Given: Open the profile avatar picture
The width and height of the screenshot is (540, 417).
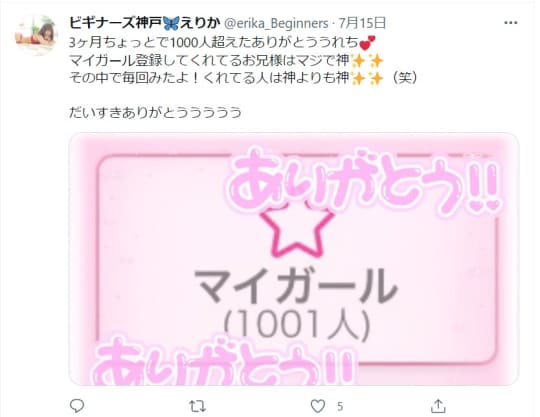Looking at the screenshot, I should tap(36, 35).
